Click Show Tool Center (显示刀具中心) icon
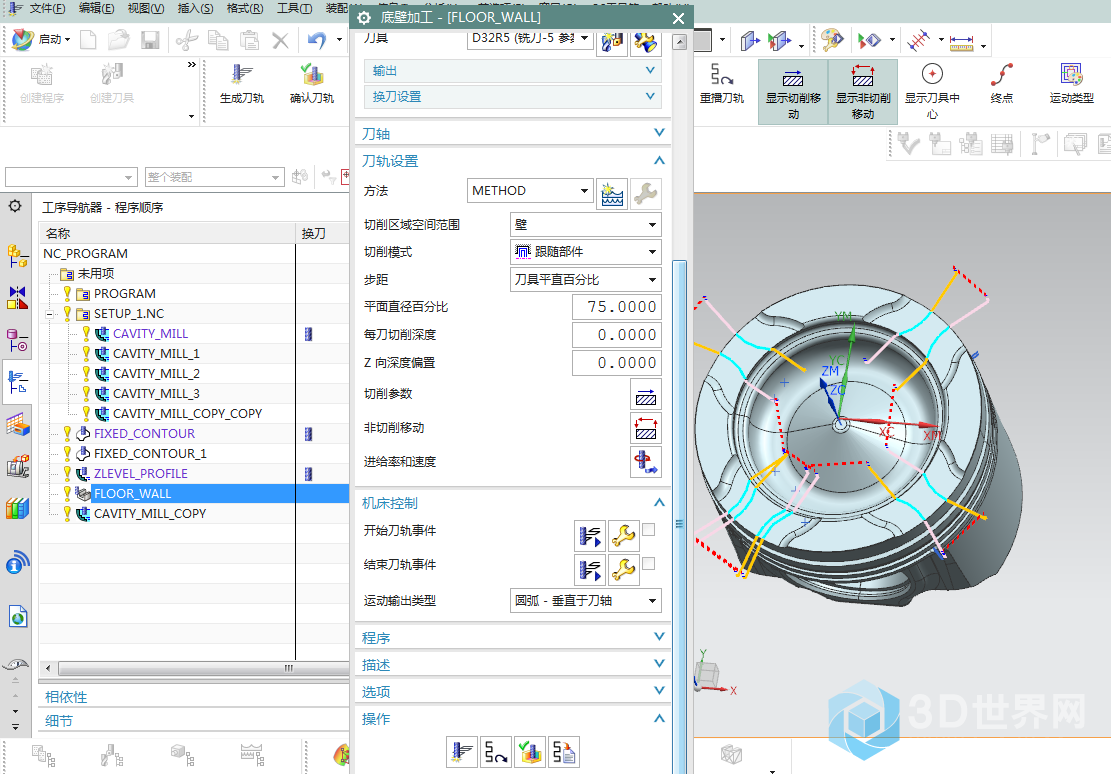Image resolution: width=1111 pixels, height=774 pixels. coord(932,91)
